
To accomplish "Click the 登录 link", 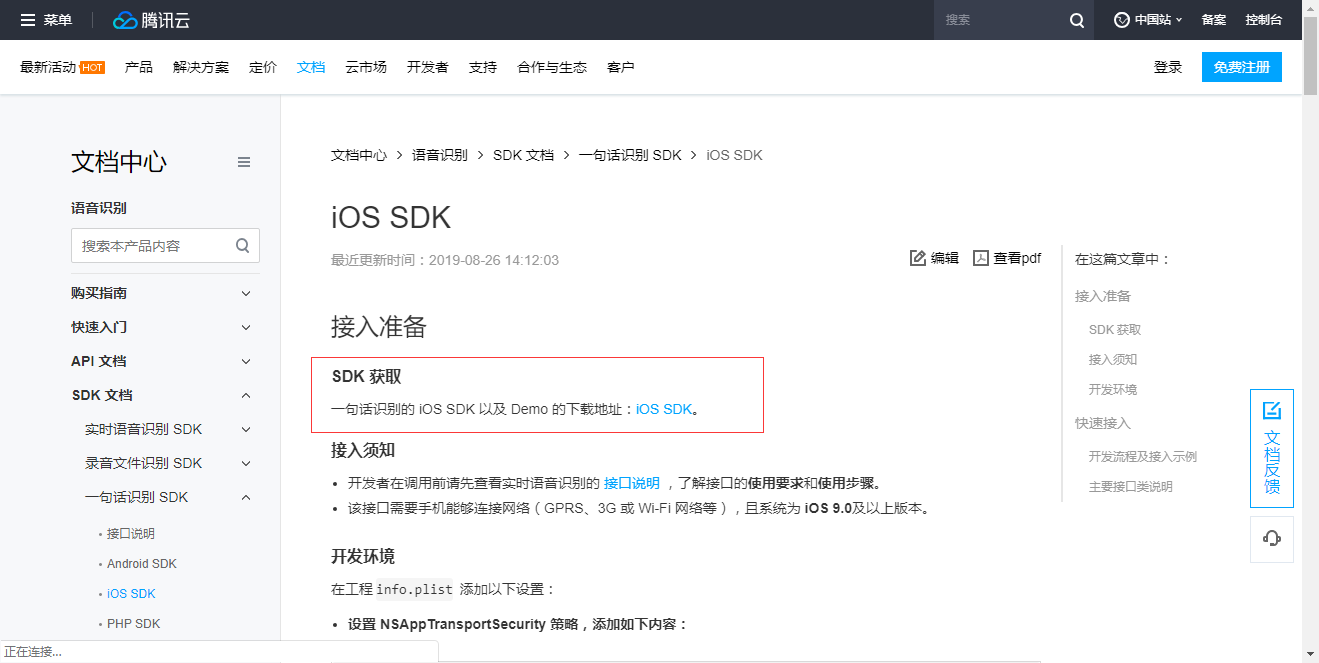I will 1168,67.
